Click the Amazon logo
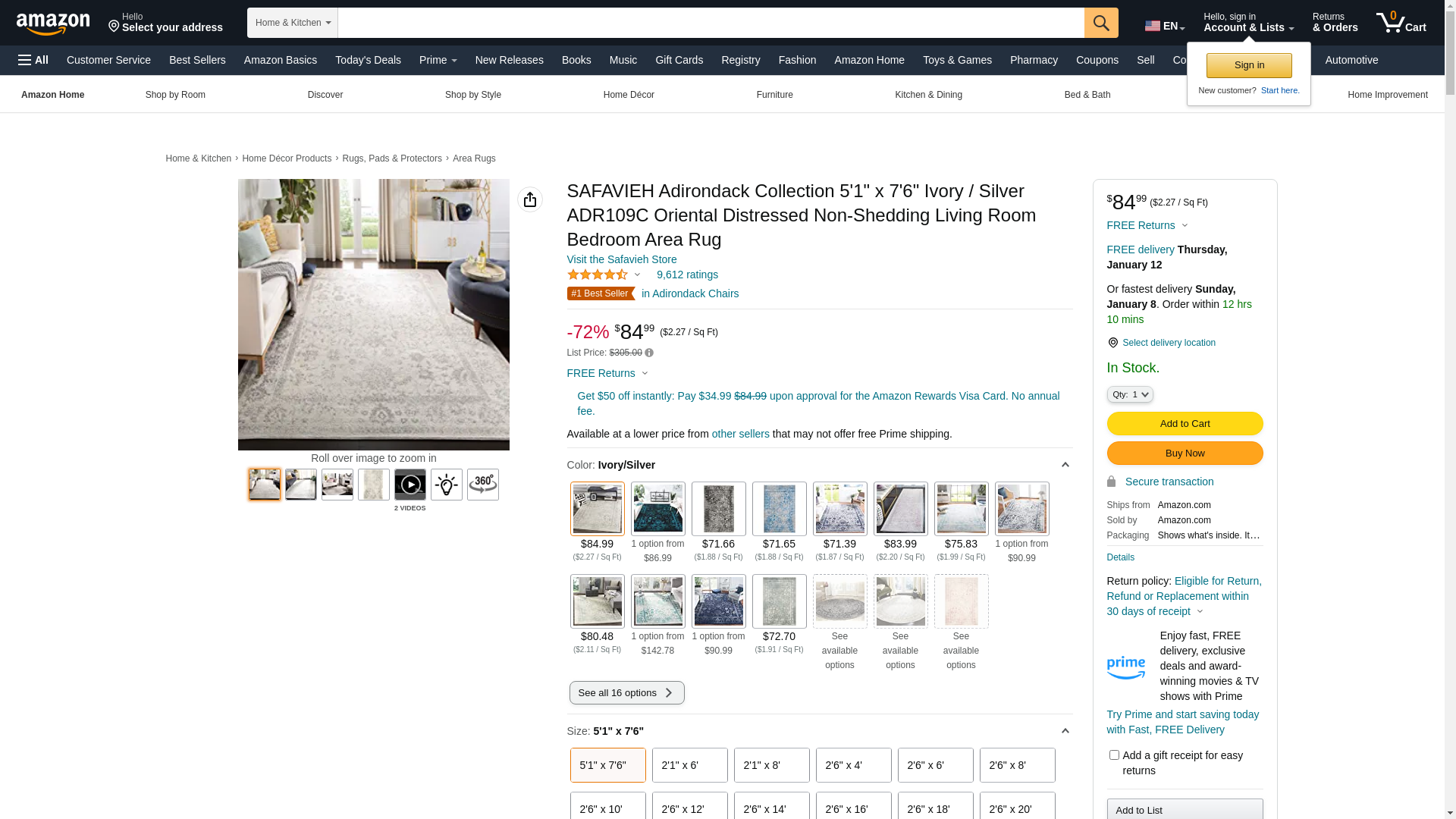The height and width of the screenshot is (819, 1456). [x=53, y=24]
